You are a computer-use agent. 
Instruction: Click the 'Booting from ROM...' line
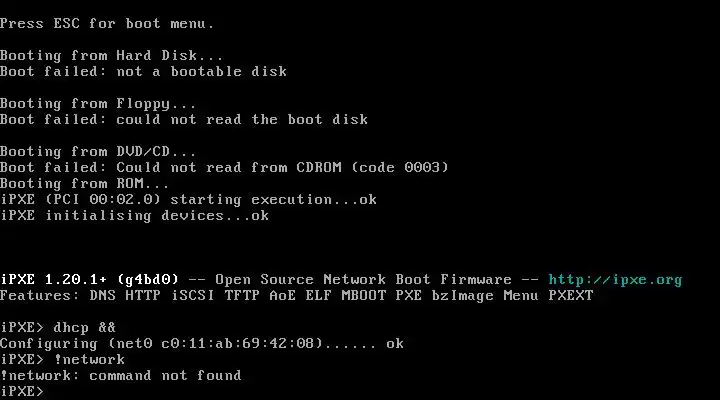coord(84,184)
